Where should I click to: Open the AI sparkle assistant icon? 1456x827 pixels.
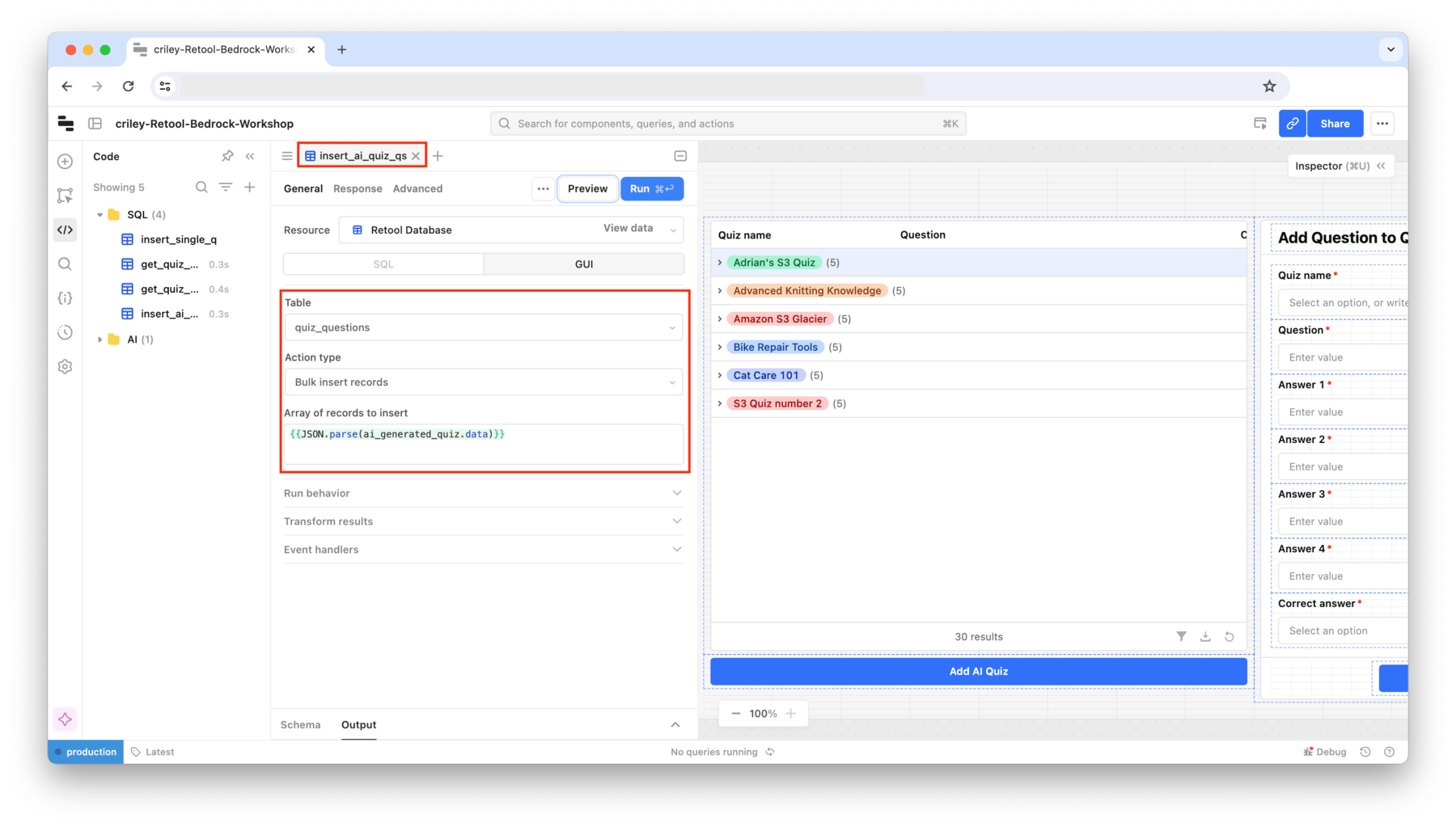pos(66,719)
